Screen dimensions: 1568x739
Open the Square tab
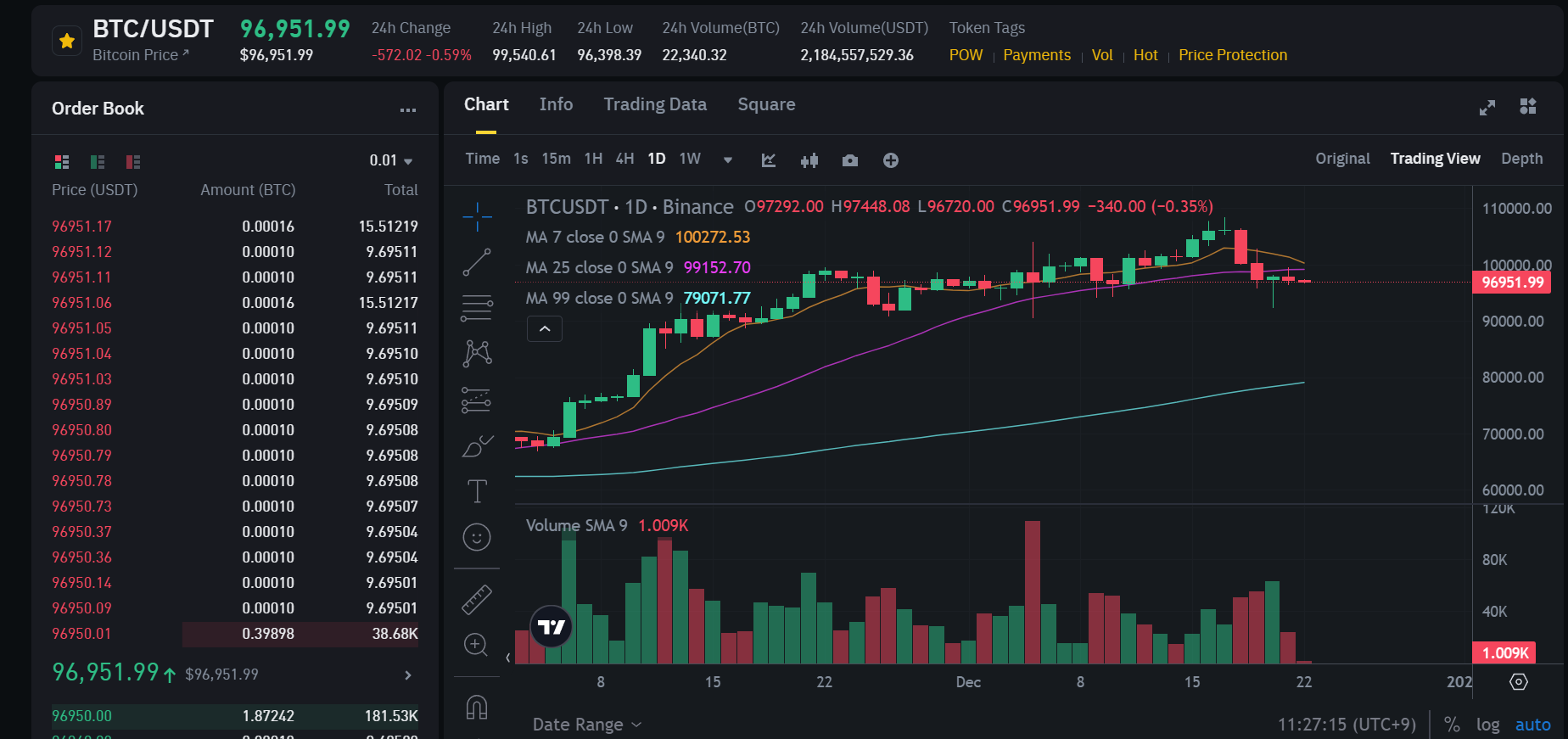coord(766,104)
